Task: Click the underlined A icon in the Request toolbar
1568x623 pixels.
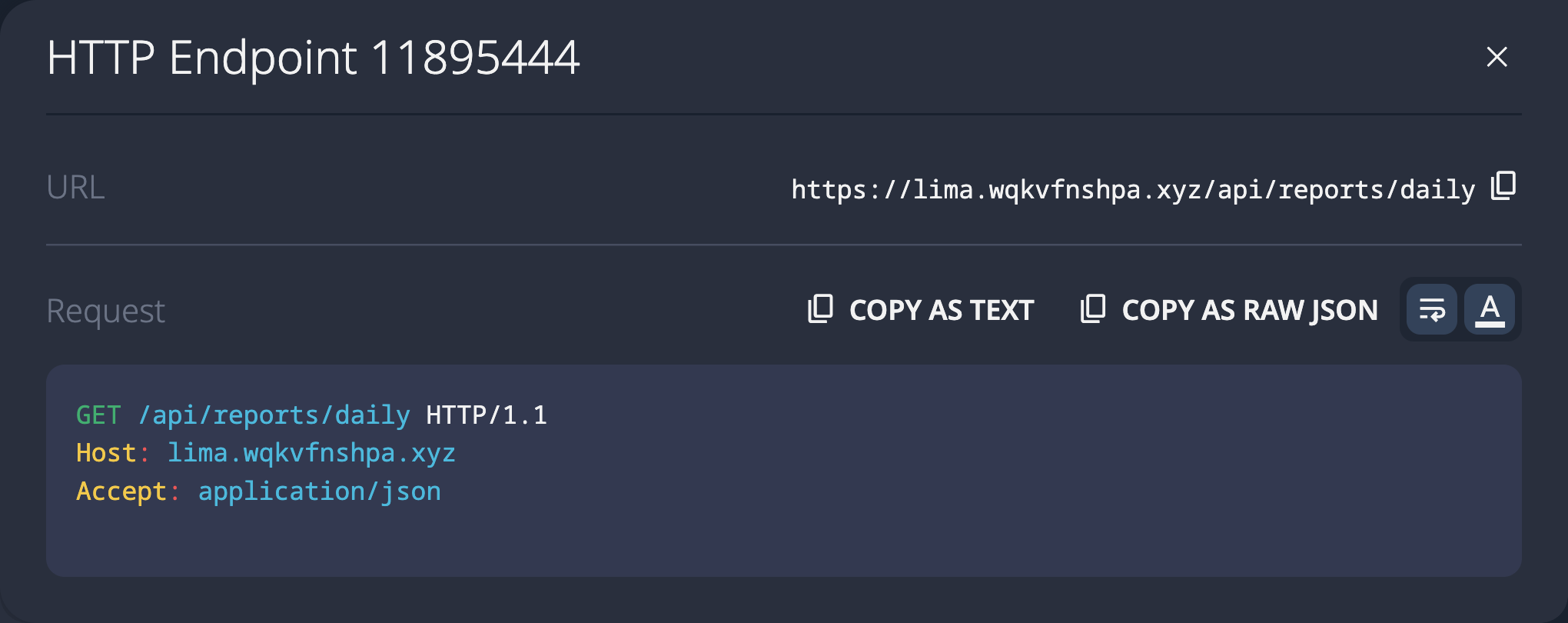Action: click(1490, 309)
